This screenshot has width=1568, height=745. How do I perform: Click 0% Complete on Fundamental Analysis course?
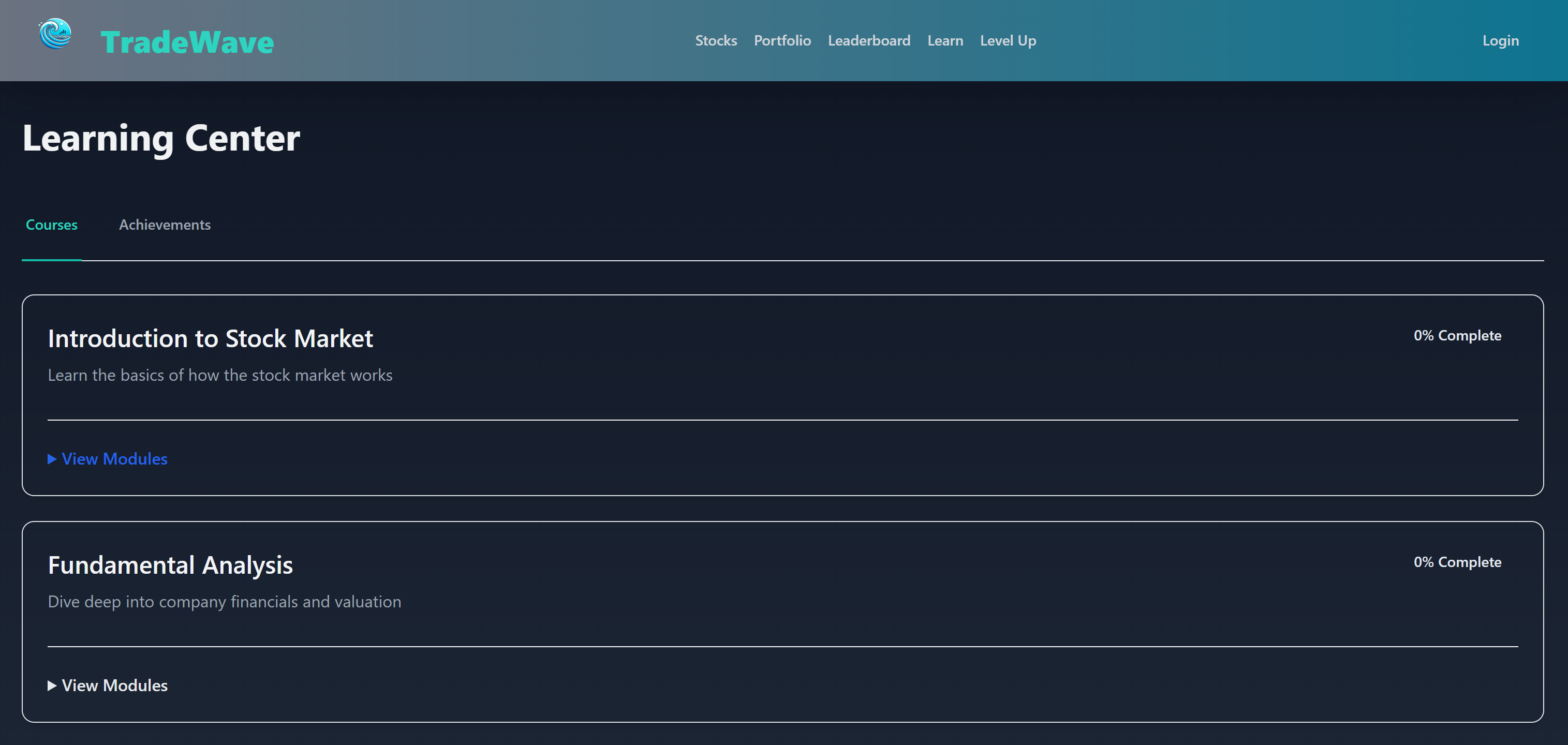pyautogui.click(x=1457, y=562)
